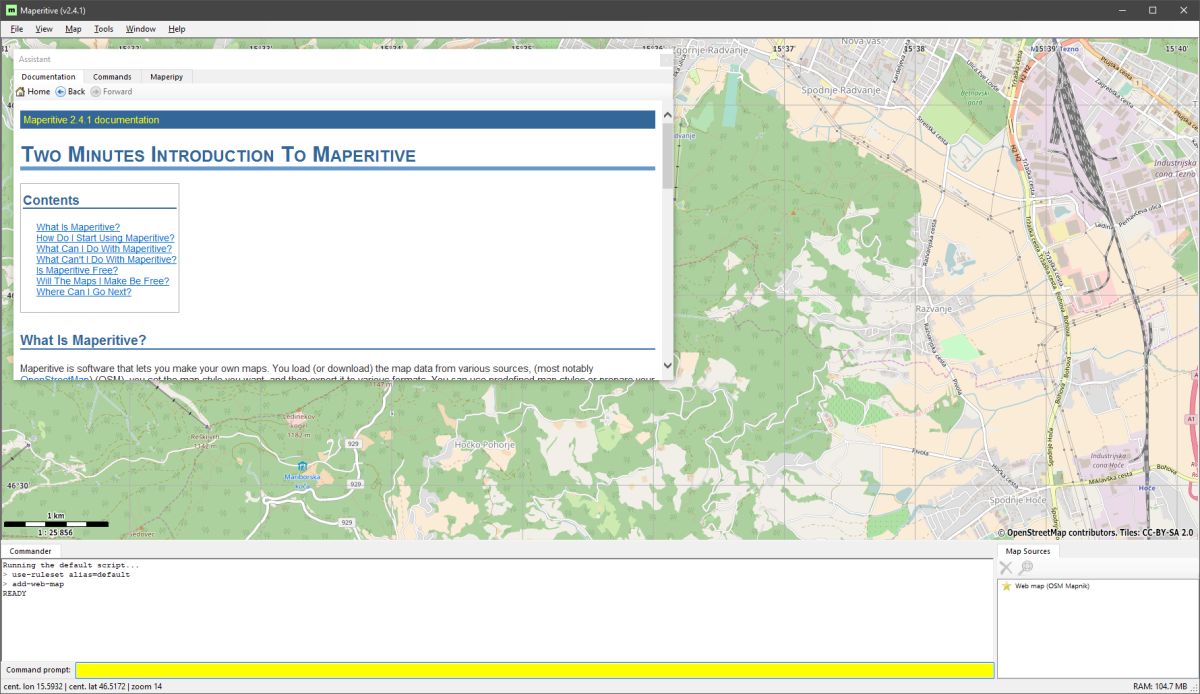Click the 'Two Minutes Introduction To Maperitive' heading

point(218,155)
